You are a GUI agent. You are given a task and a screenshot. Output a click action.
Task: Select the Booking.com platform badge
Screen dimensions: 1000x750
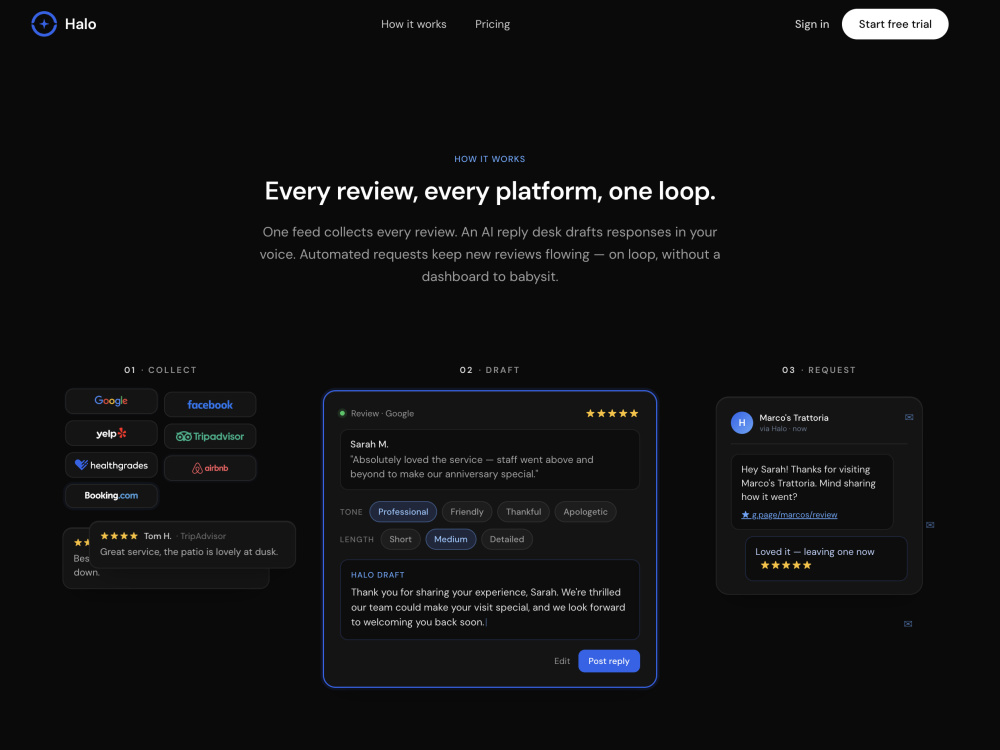111,496
